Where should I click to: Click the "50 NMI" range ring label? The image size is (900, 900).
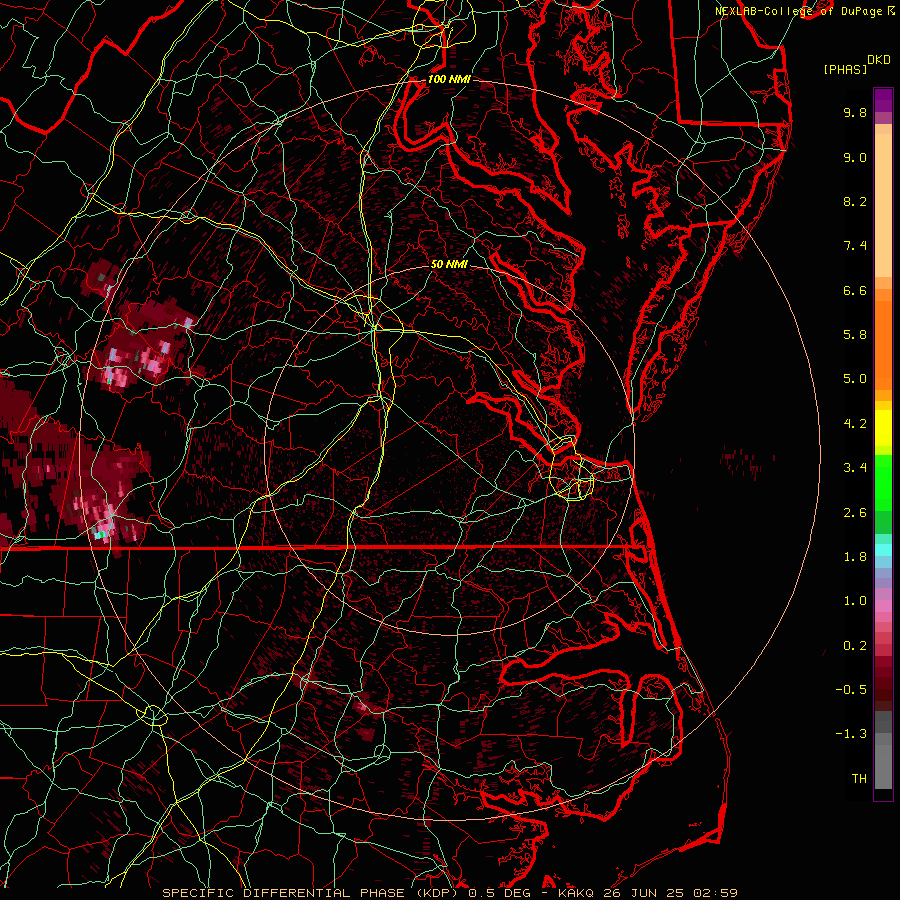pos(449,264)
